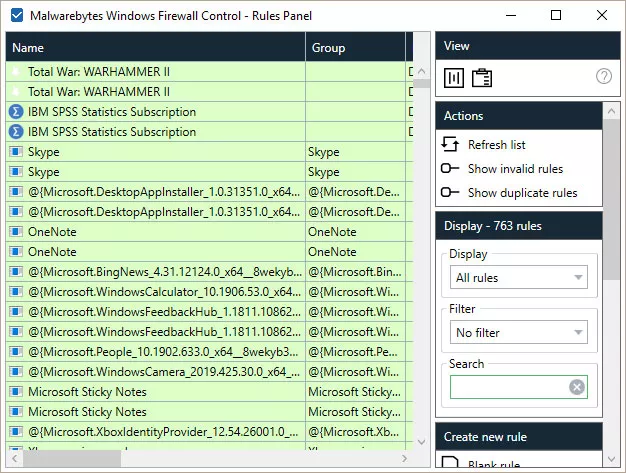Click the Blank rule page icon
This screenshot has height=473, width=626.
(450, 461)
